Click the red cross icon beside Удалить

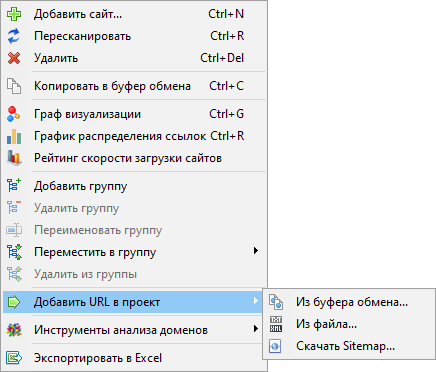[14, 58]
